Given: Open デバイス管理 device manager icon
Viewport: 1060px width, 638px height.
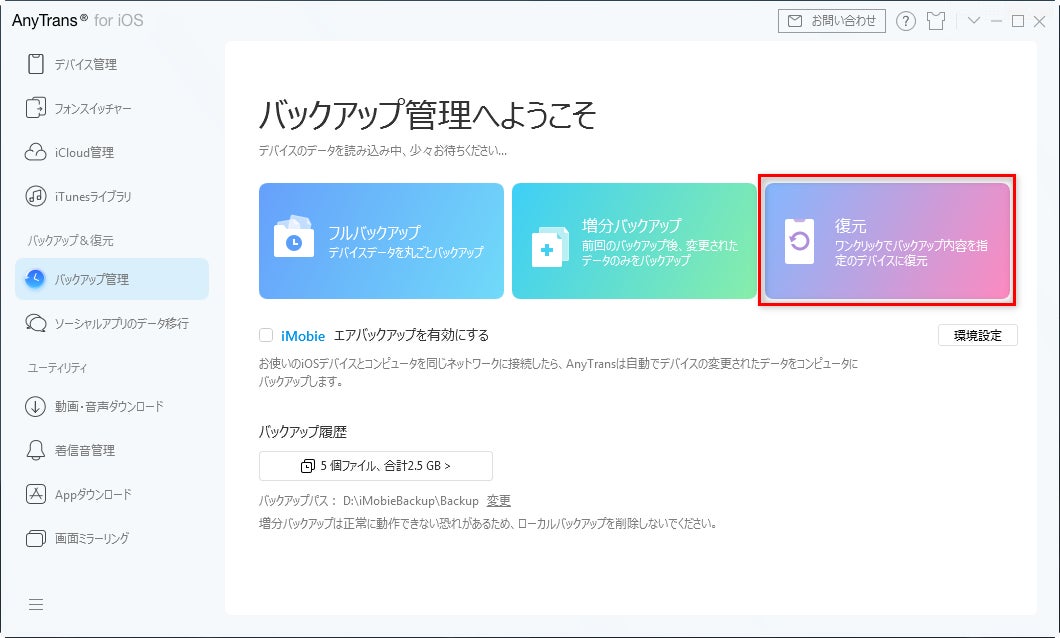Looking at the screenshot, I should (36, 64).
